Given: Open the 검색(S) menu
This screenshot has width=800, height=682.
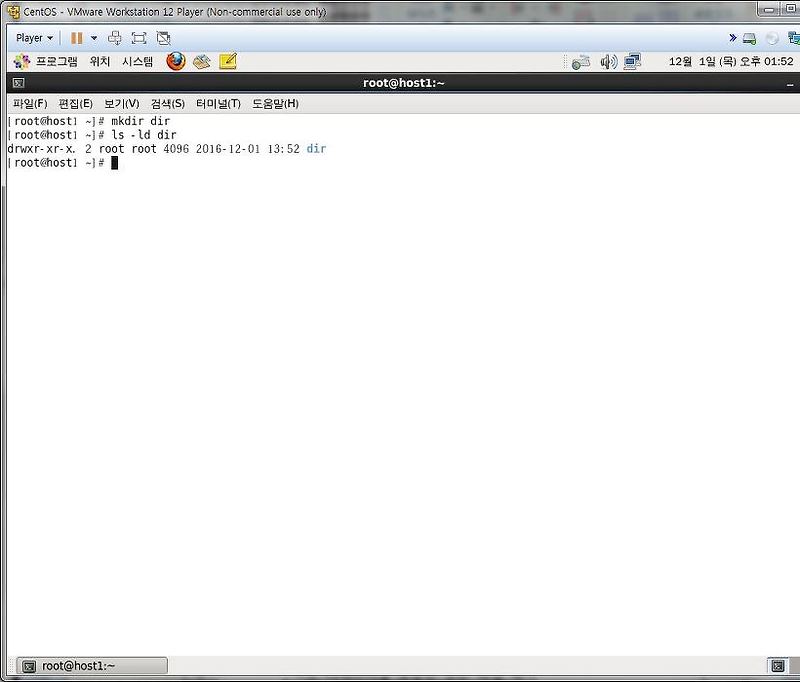Looking at the screenshot, I should coord(168,104).
